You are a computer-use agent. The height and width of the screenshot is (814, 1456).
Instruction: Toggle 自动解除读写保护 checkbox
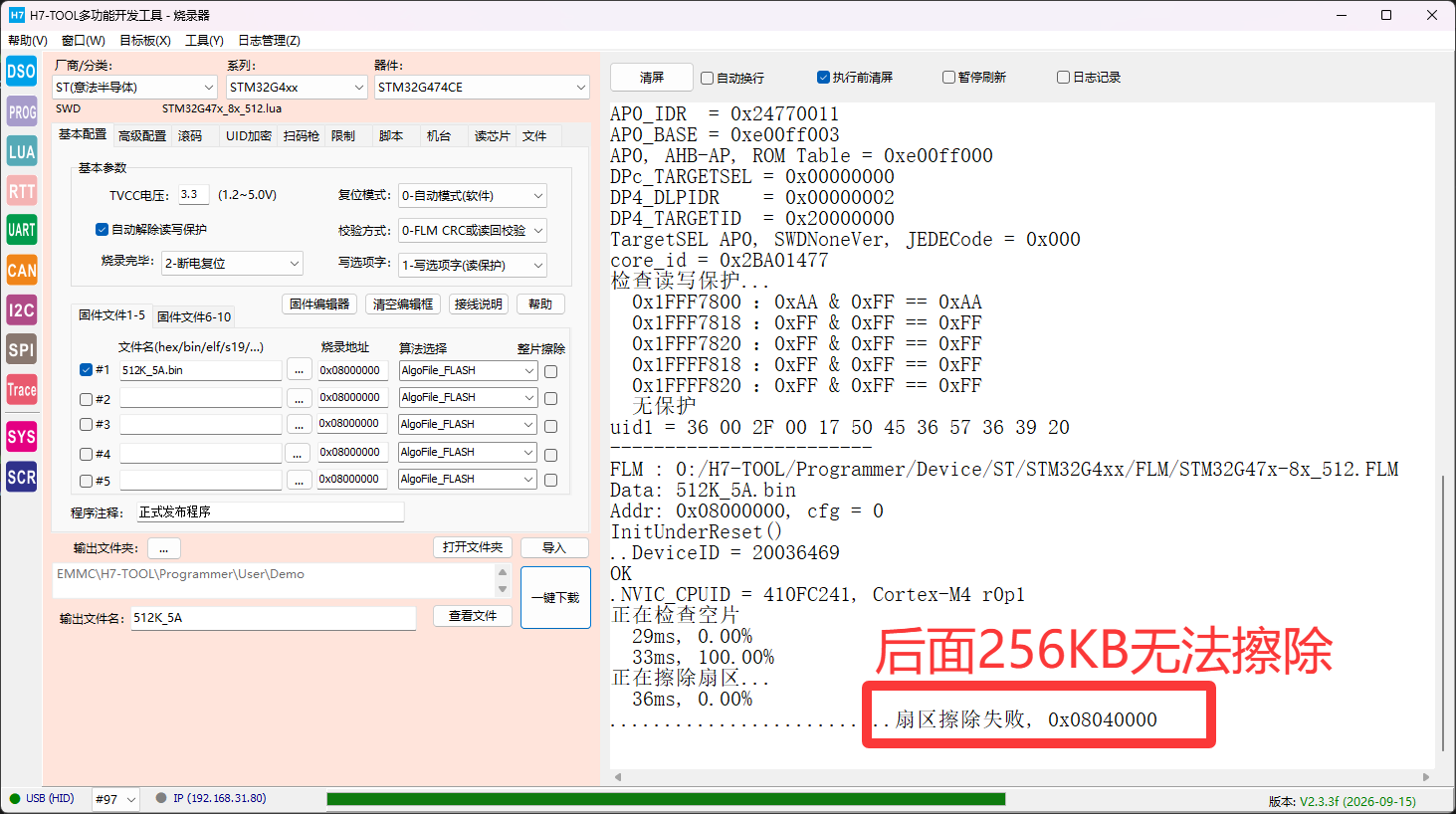click(151, 230)
